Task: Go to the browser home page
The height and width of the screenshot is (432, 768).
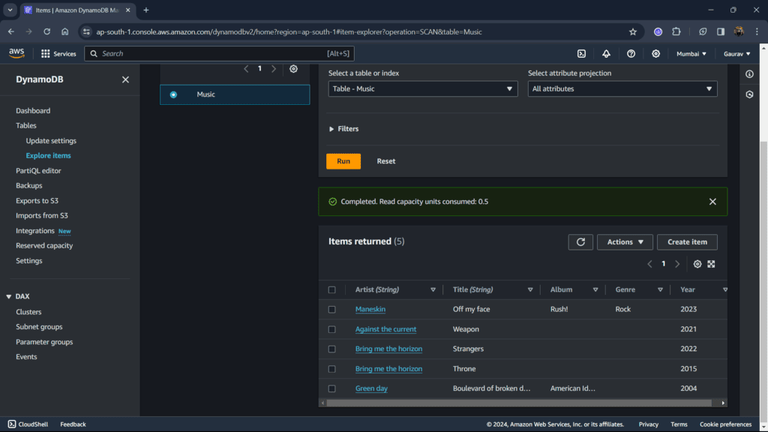Action: pos(65,32)
